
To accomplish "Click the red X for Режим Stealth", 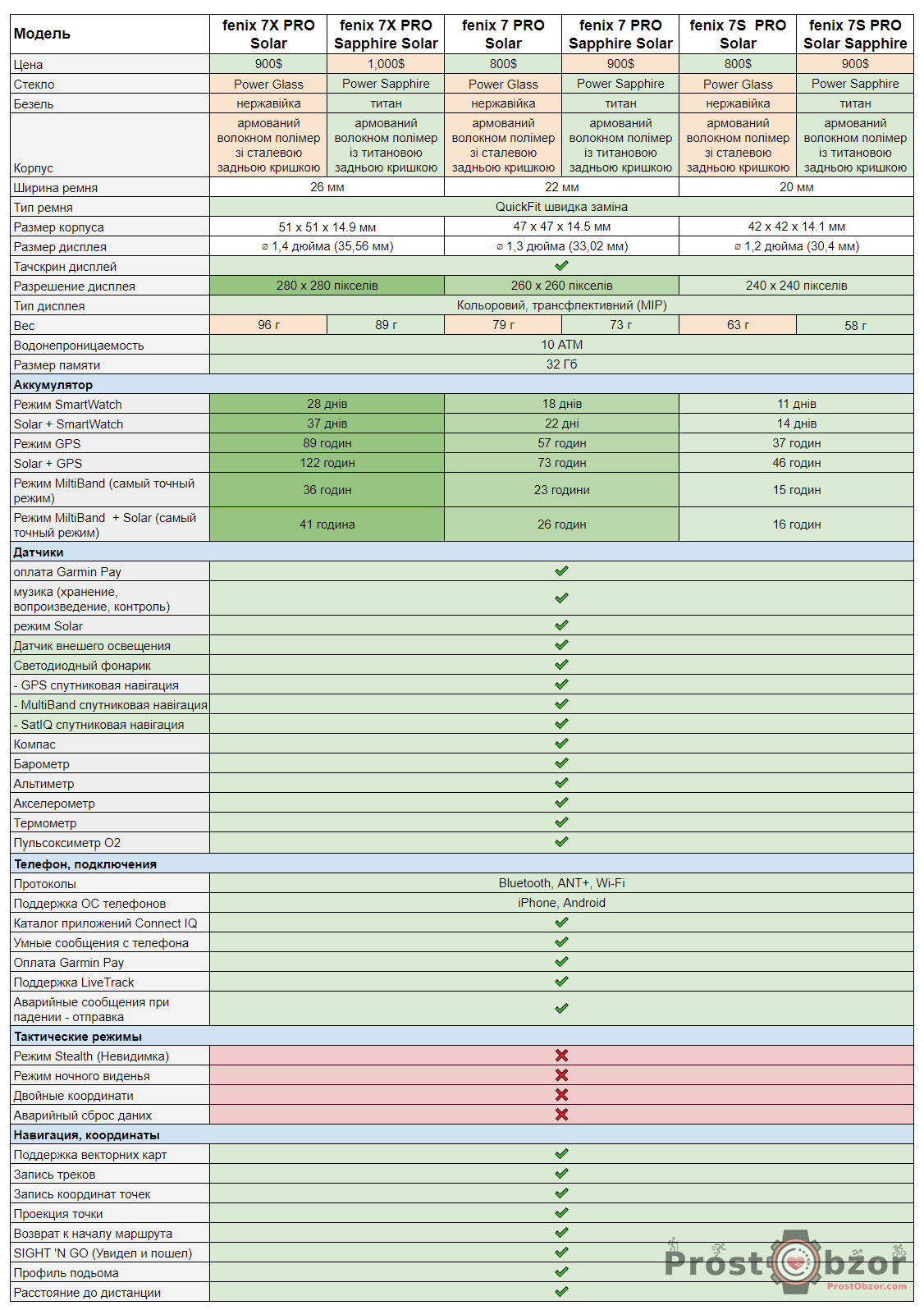I will [x=561, y=1056].
